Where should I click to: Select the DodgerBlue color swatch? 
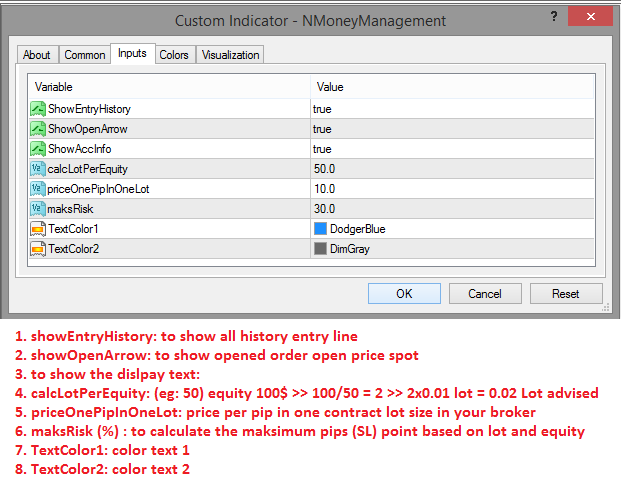point(321,229)
